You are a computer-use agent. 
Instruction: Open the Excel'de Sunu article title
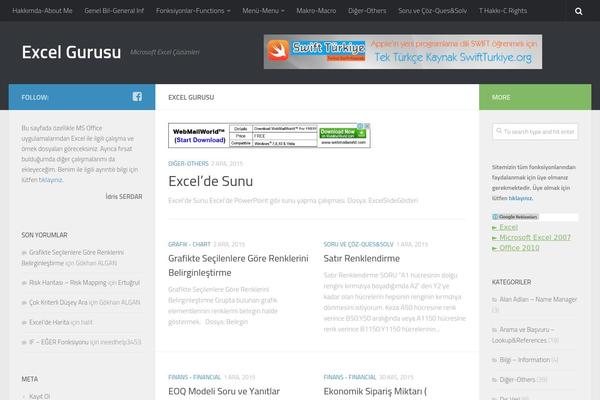click(210, 181)
